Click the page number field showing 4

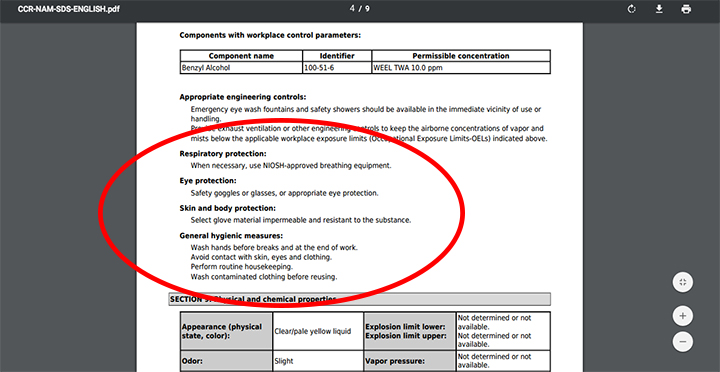pyautogui.click(x=352, y=9)
